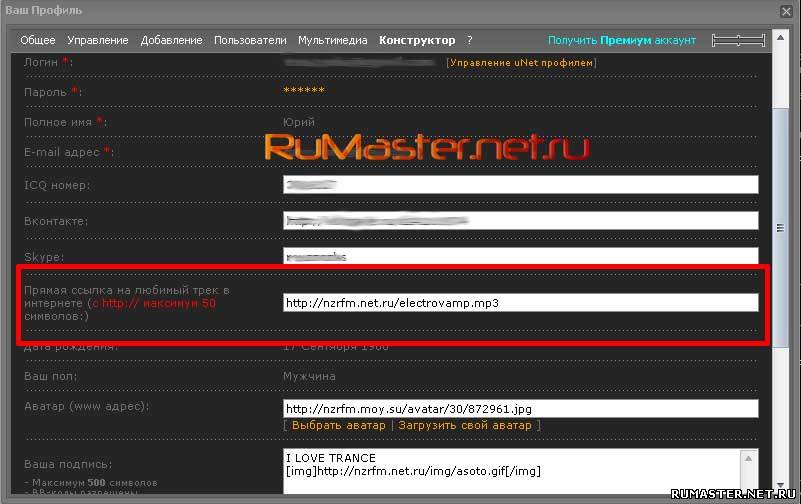Click the Юрий full name text

tap(299, 123)
